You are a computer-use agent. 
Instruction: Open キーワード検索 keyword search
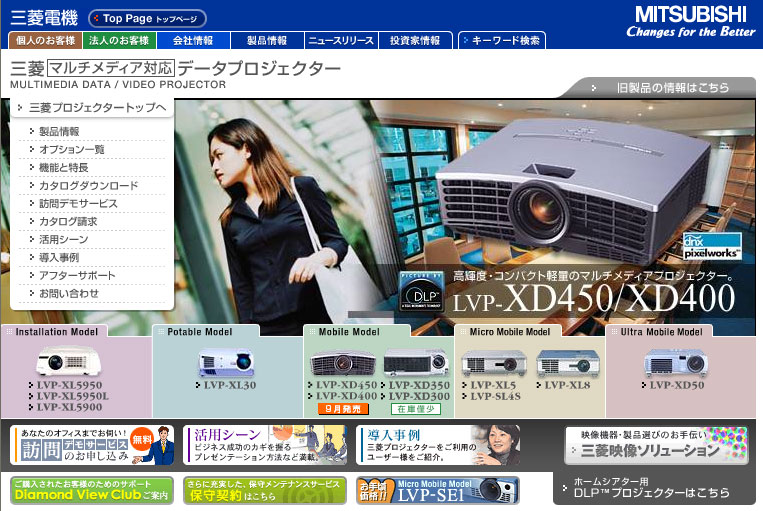coord(503,41)
